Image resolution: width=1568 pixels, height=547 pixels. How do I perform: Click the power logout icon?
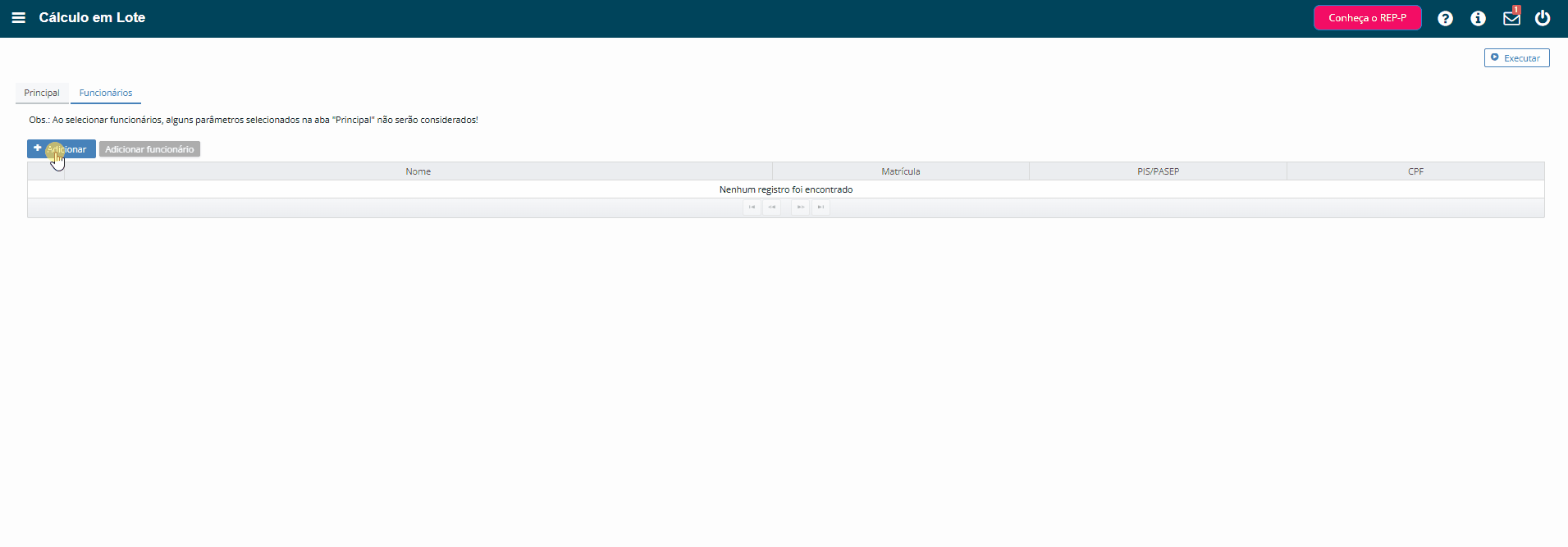(x=1543, y=18)
